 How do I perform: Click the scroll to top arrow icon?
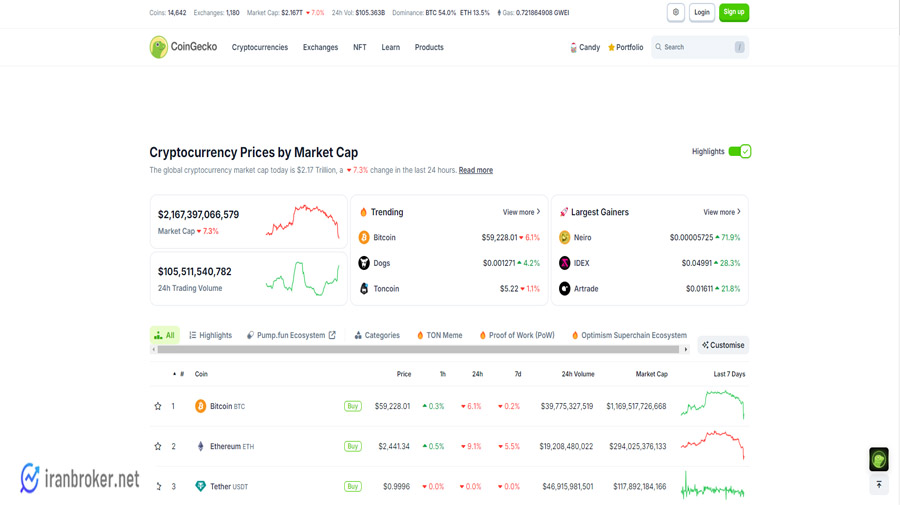pos(879,485)
